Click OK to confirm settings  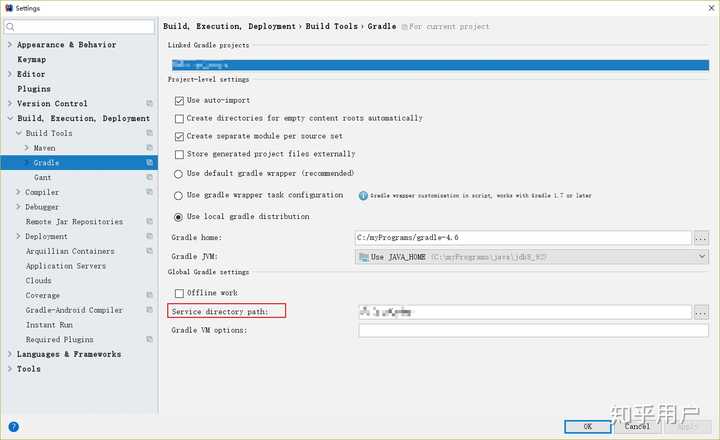click(x=588, y=427)
